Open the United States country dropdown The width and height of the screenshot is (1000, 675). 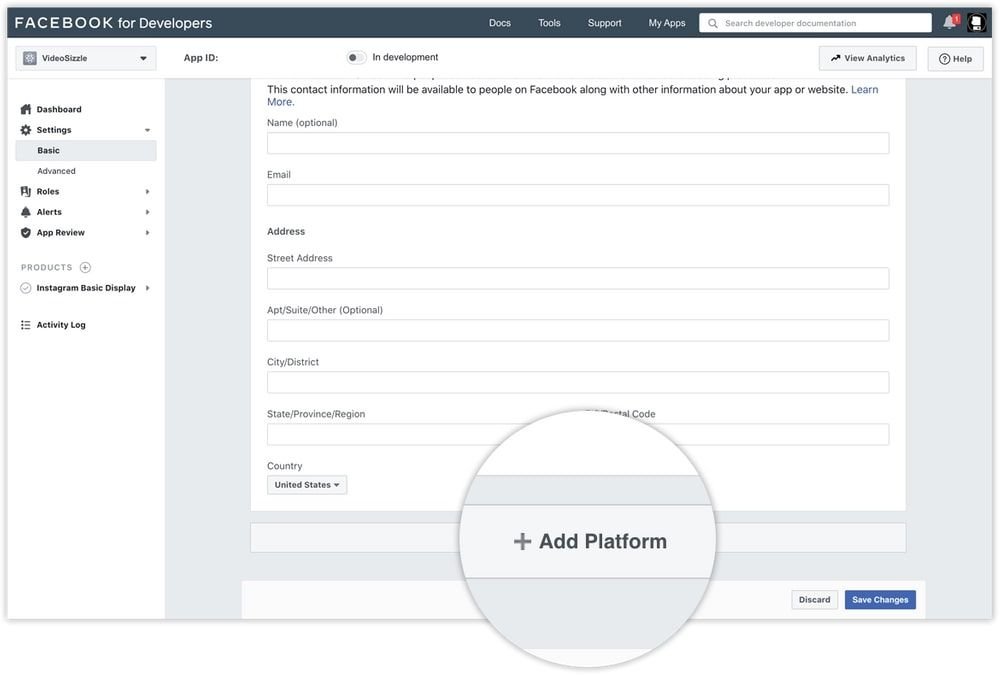click(307, 485)
